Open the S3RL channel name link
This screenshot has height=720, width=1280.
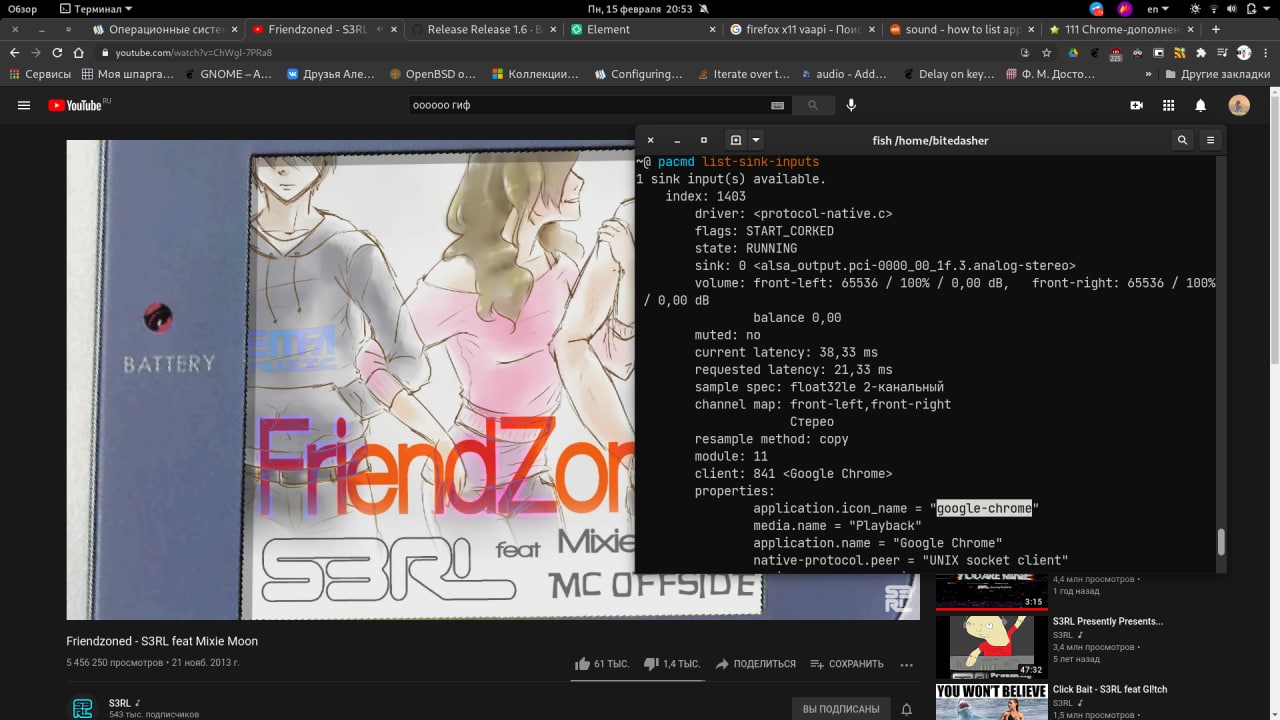pos(119,703)
